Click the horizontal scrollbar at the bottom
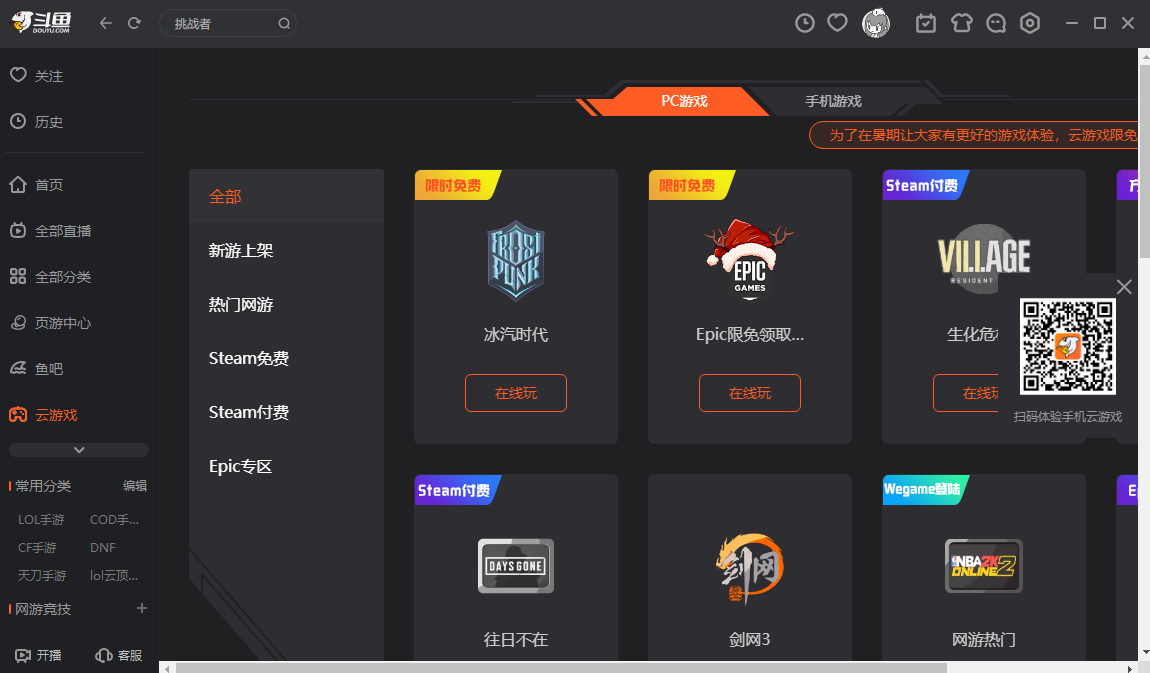Image resolution: width=1150 pixels, height=673 pixels. tap(560, 667)
